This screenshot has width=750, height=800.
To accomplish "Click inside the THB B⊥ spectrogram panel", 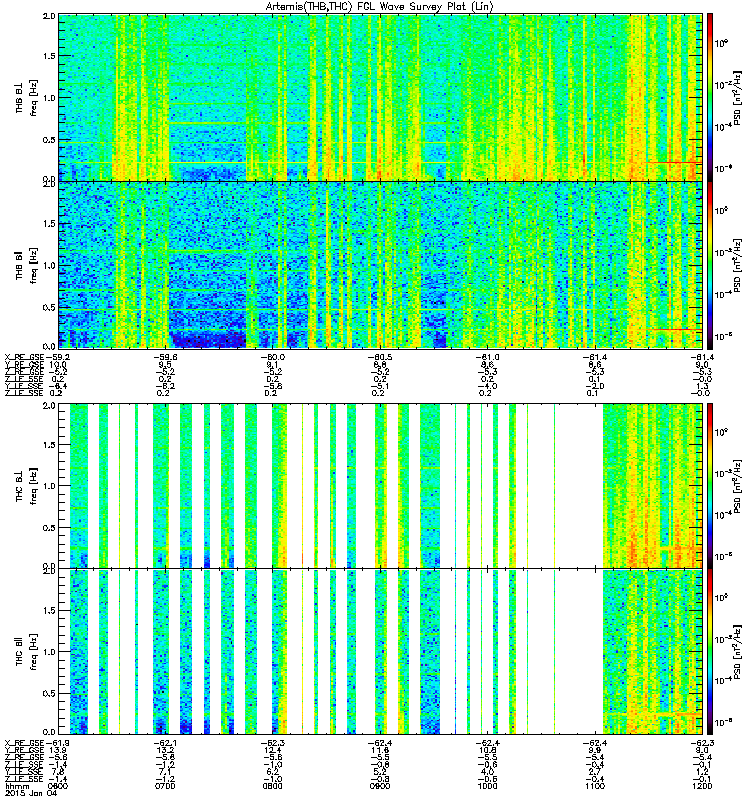I will [381, 97].
